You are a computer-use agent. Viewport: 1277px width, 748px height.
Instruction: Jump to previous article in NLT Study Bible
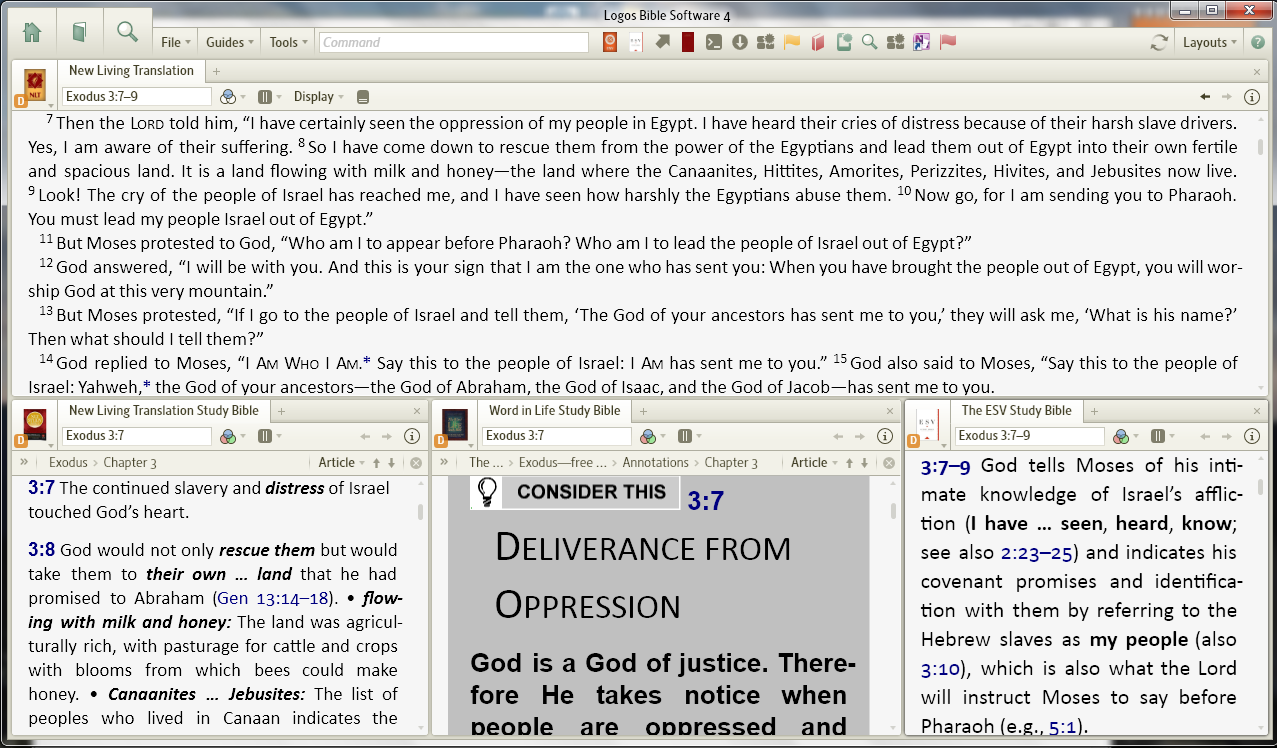pyautogui.click(x=376, y=463)
